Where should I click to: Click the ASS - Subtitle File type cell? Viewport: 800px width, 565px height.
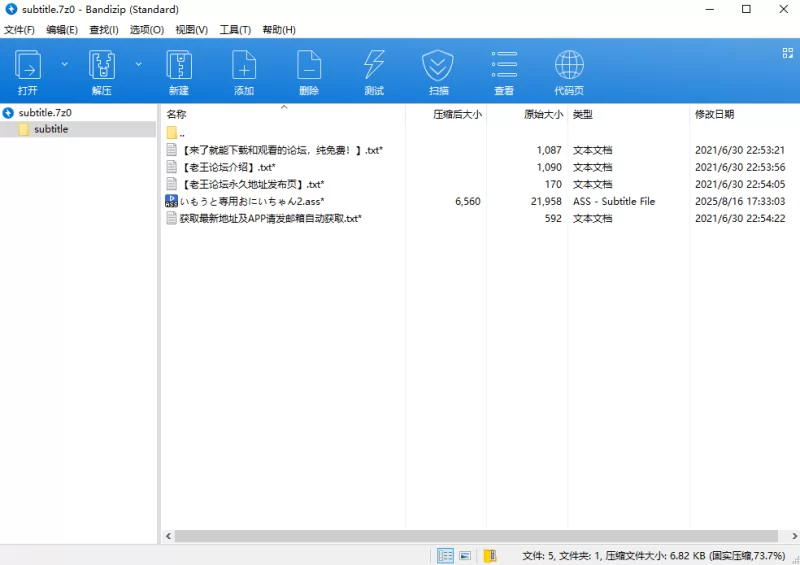point(614,201)
